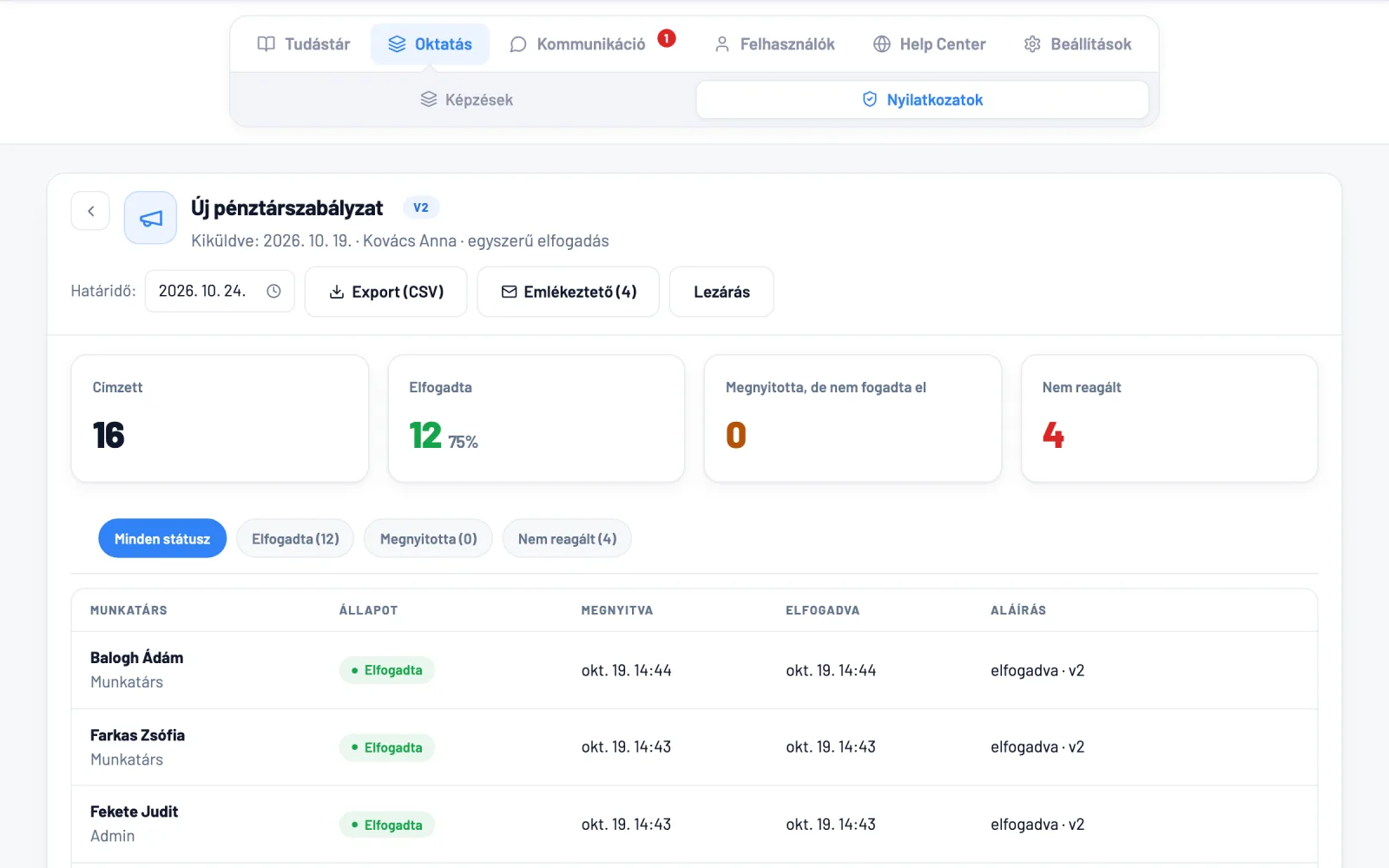Switch to the Képzések subtab
The image size is (1389, 868).
[466, 100]
